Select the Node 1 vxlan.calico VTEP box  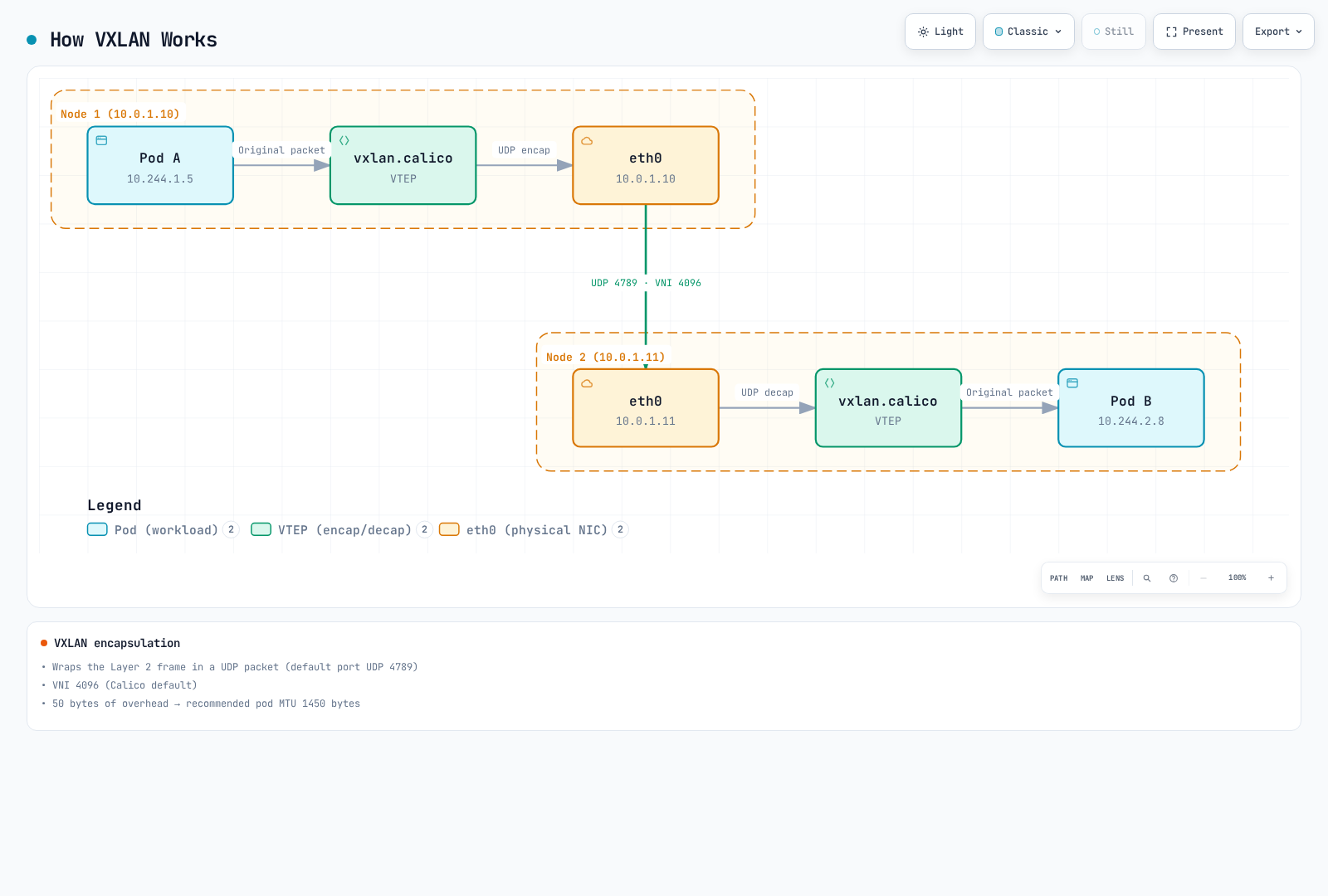click(x=403, y=165)
